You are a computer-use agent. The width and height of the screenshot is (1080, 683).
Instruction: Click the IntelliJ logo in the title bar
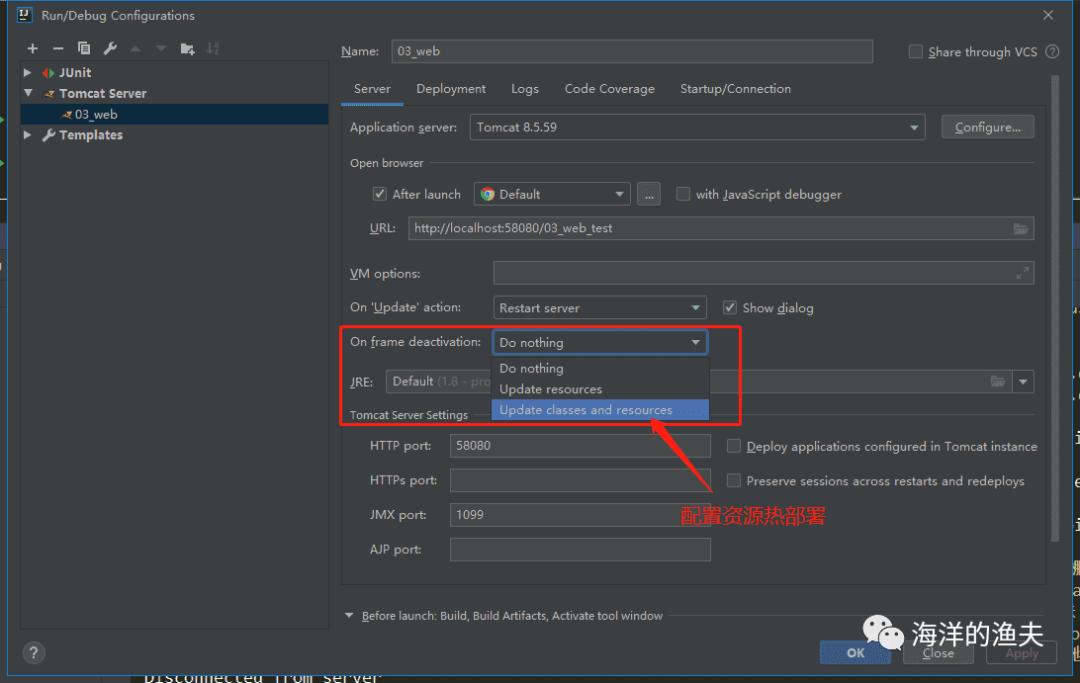click(24, 15)
